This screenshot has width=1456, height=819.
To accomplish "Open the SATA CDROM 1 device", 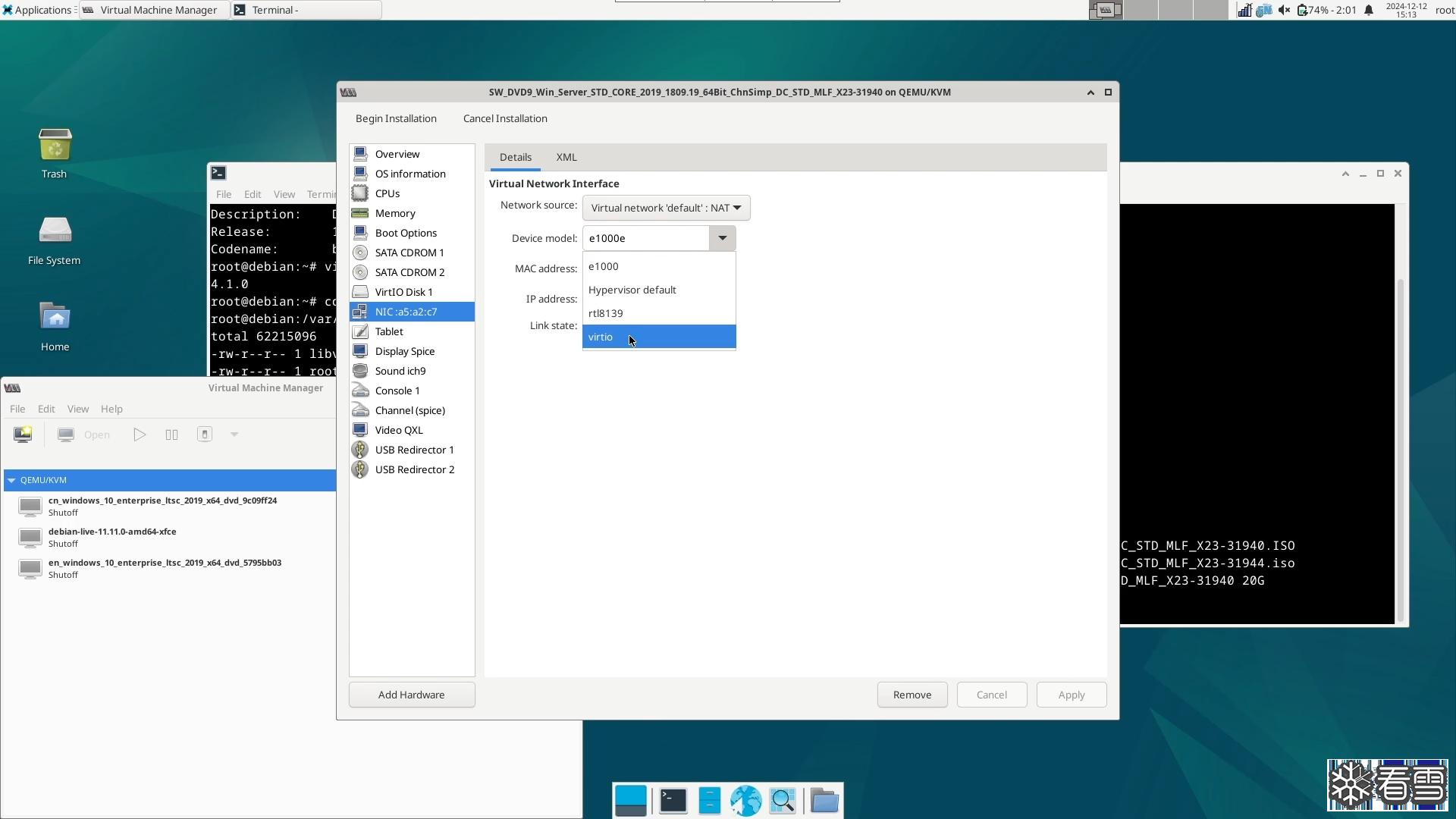I will pyautogui.click(x=409, y=253).
